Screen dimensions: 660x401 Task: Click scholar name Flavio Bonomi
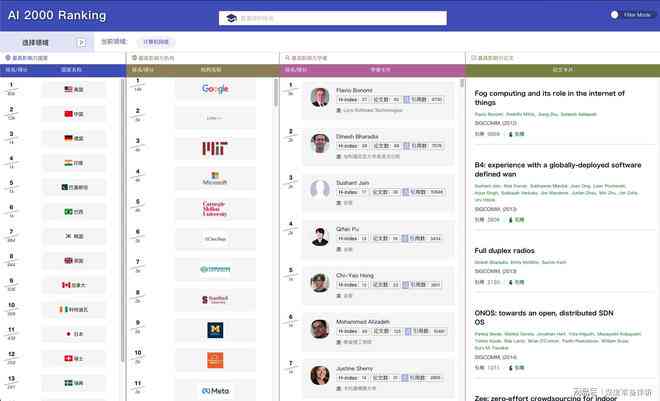354,90
